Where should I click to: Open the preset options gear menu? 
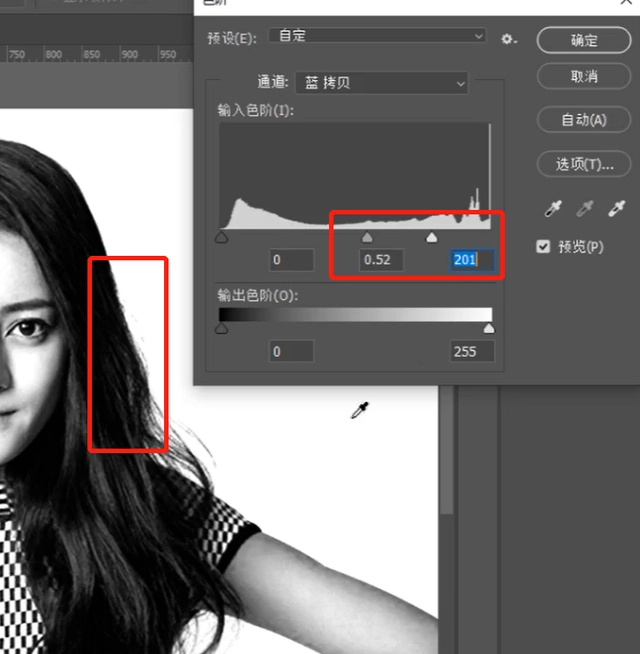pos(509,39)
